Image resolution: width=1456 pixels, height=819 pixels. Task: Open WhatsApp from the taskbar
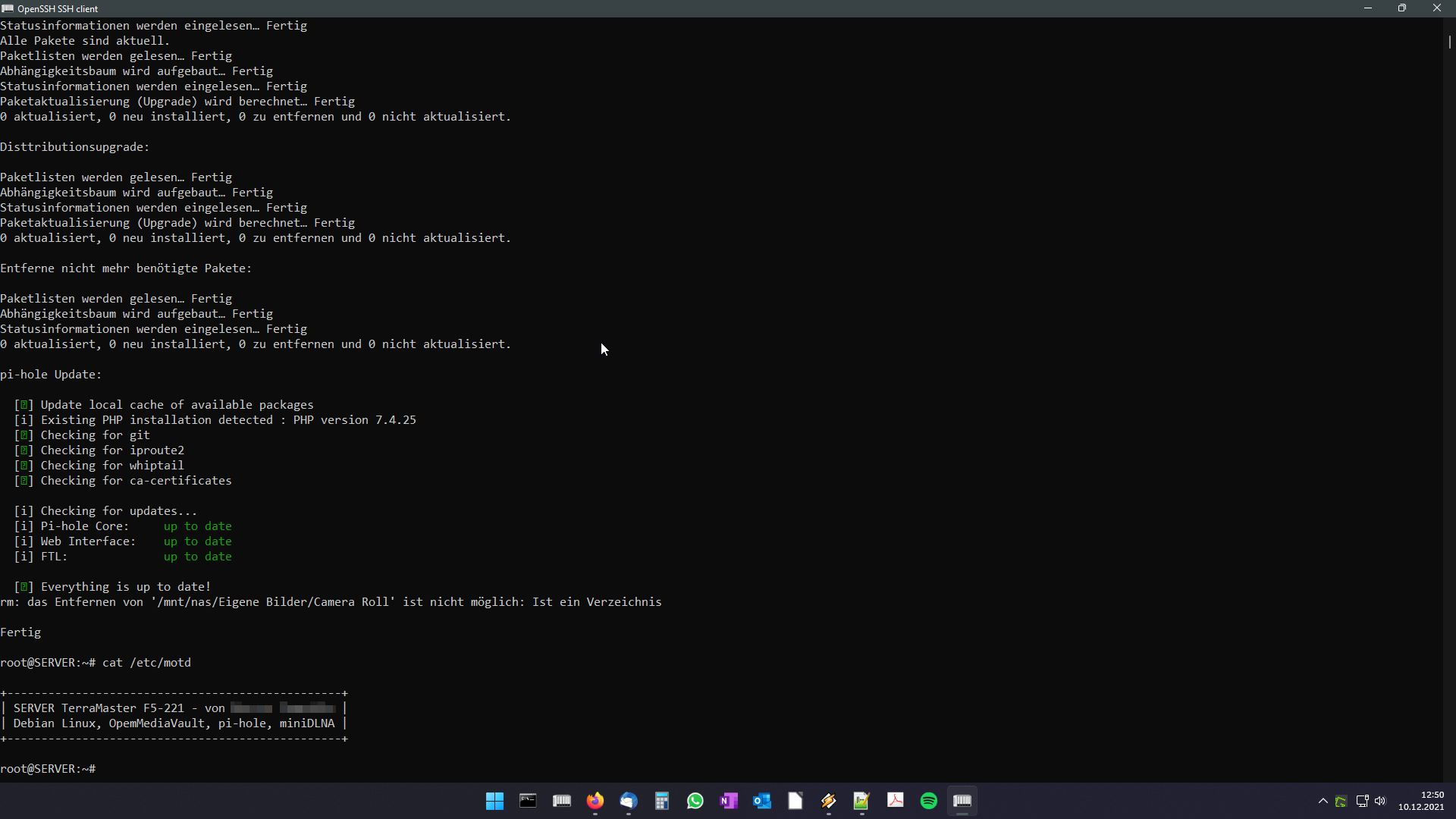pyautogui.click(x=695, y=801)
